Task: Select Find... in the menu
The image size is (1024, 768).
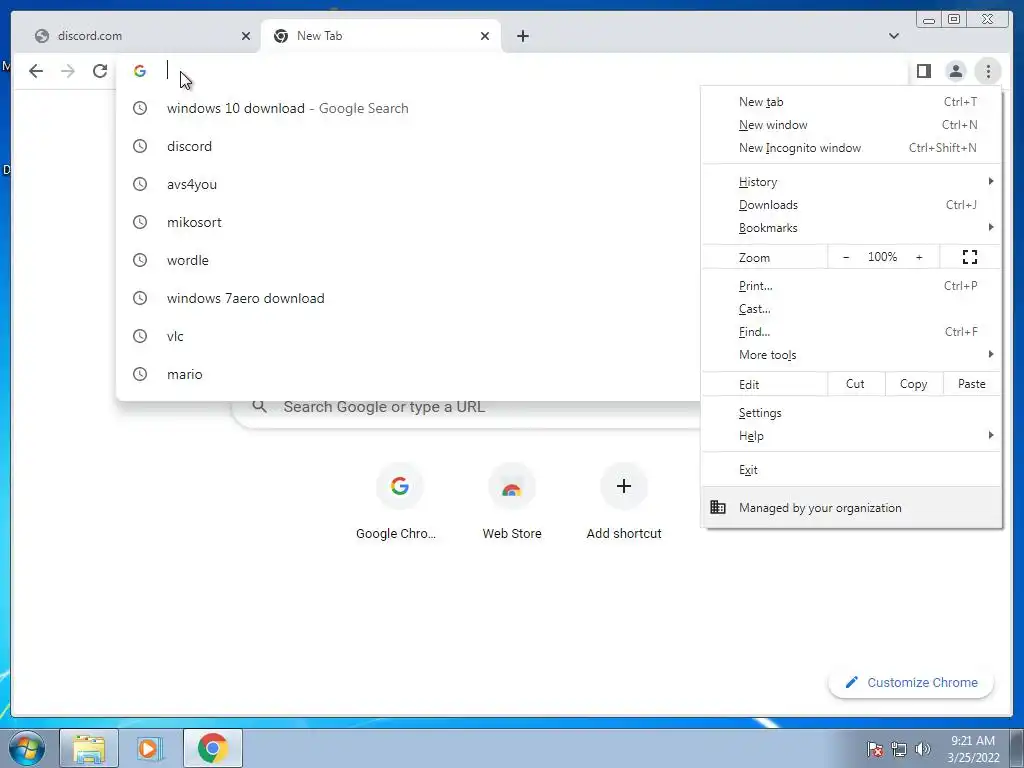Action: [852, 332]
